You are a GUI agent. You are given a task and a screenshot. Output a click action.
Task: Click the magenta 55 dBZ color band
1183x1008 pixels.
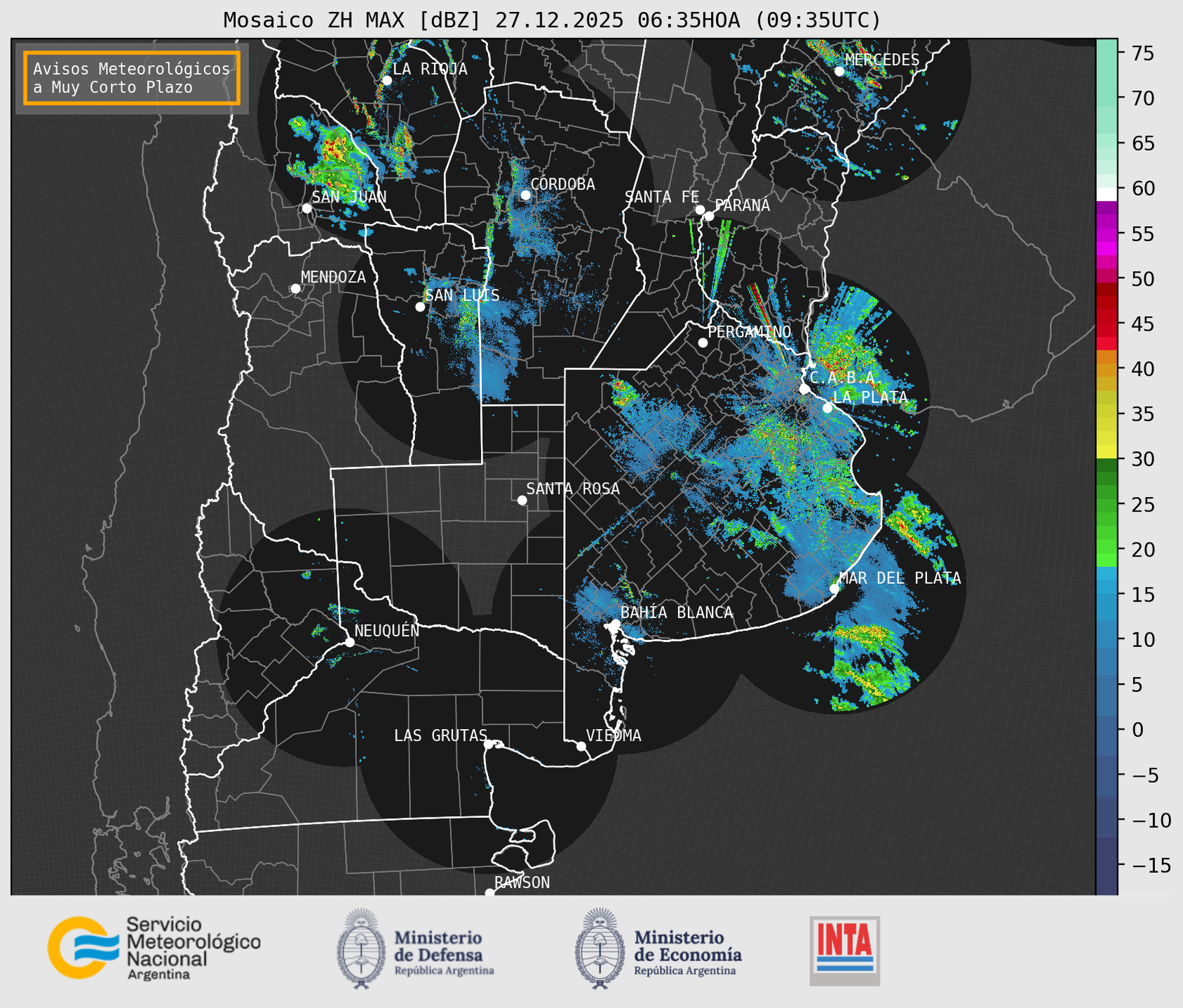point(1107,234)
